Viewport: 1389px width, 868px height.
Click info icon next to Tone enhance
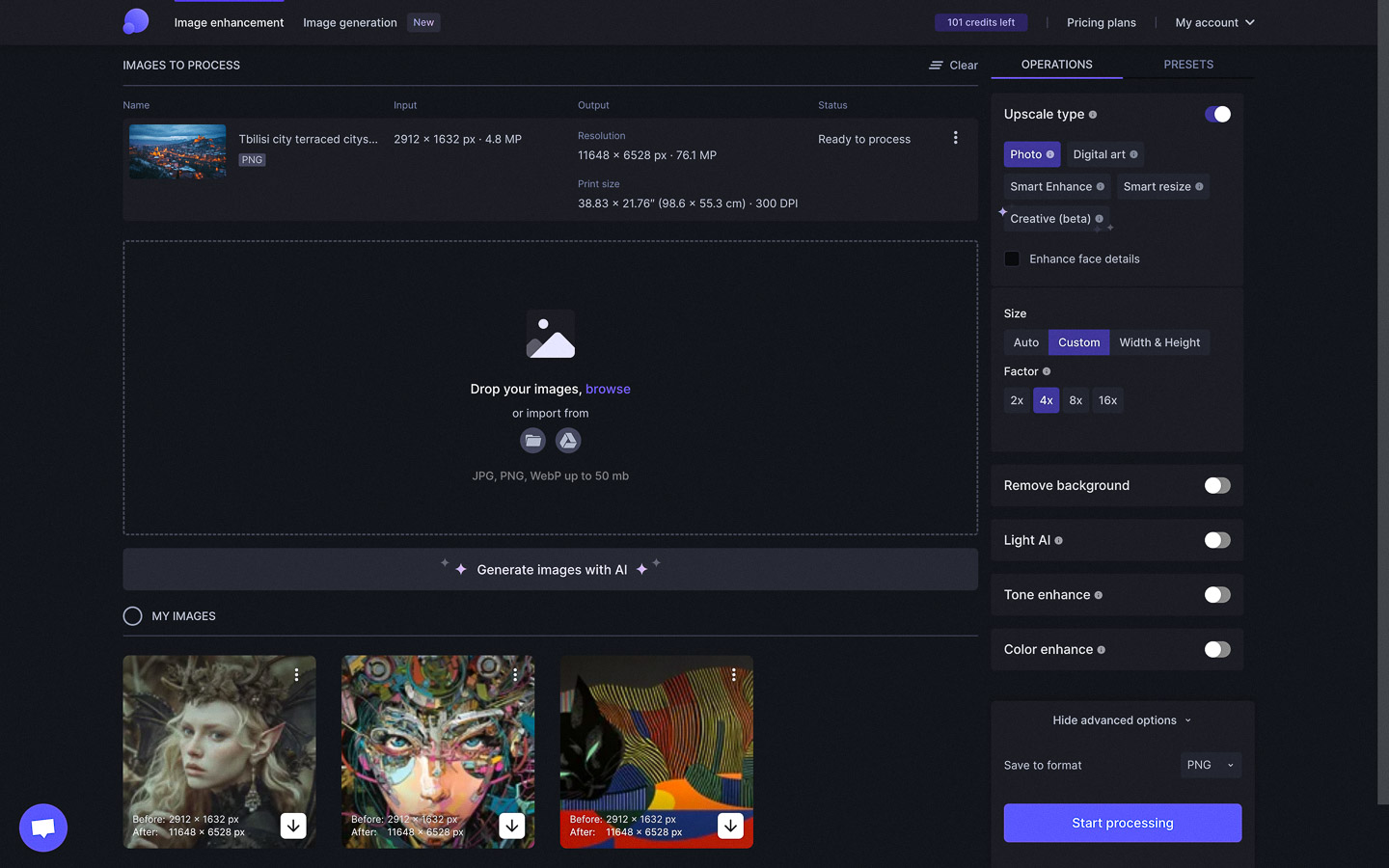click(x=1099, y=595)
